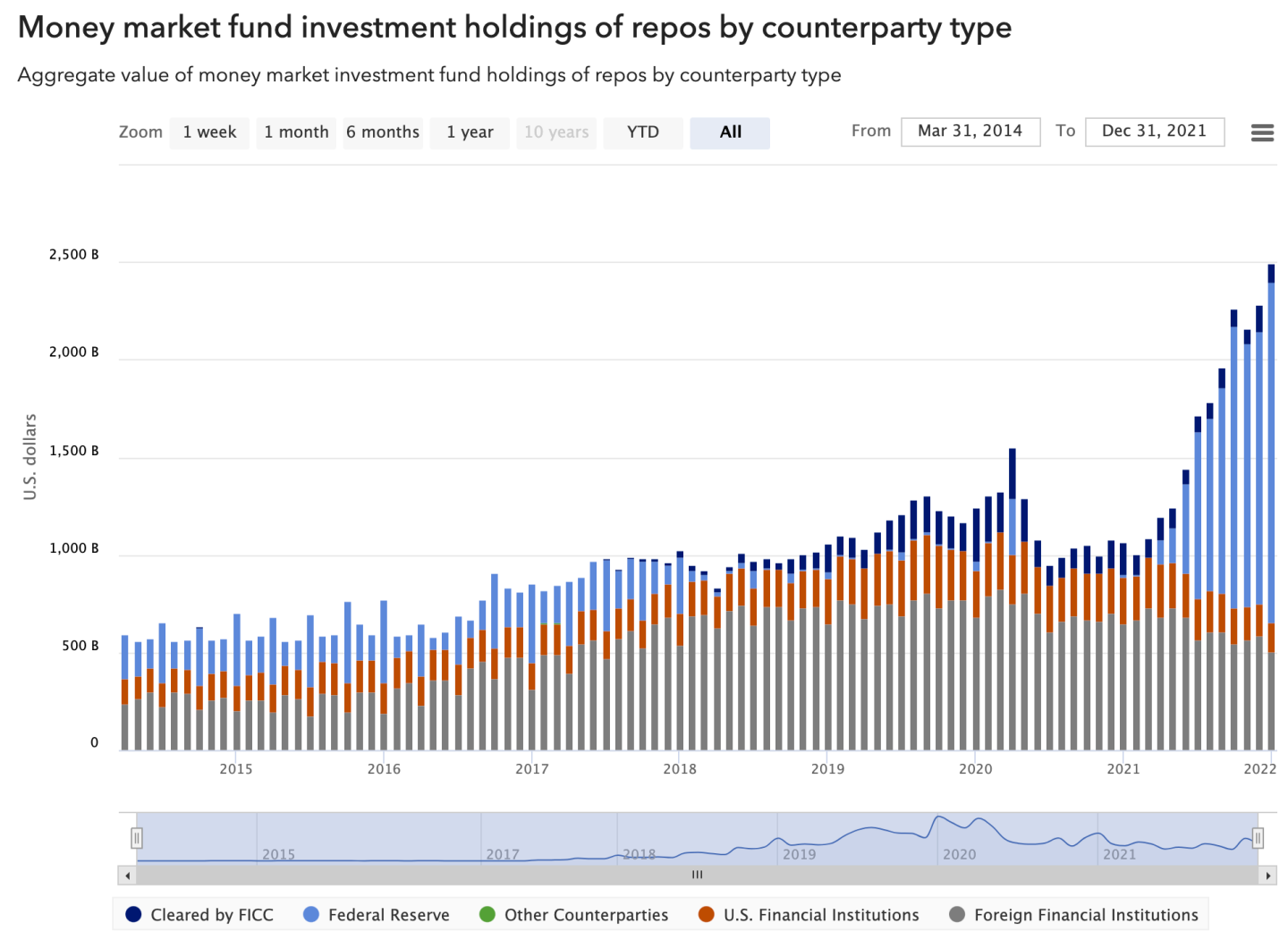This screenshot has height=940, width=1288.
Task: Click the 2018 x-axis label on main chart
Action: pyautogui.click(x=680, y=769)
